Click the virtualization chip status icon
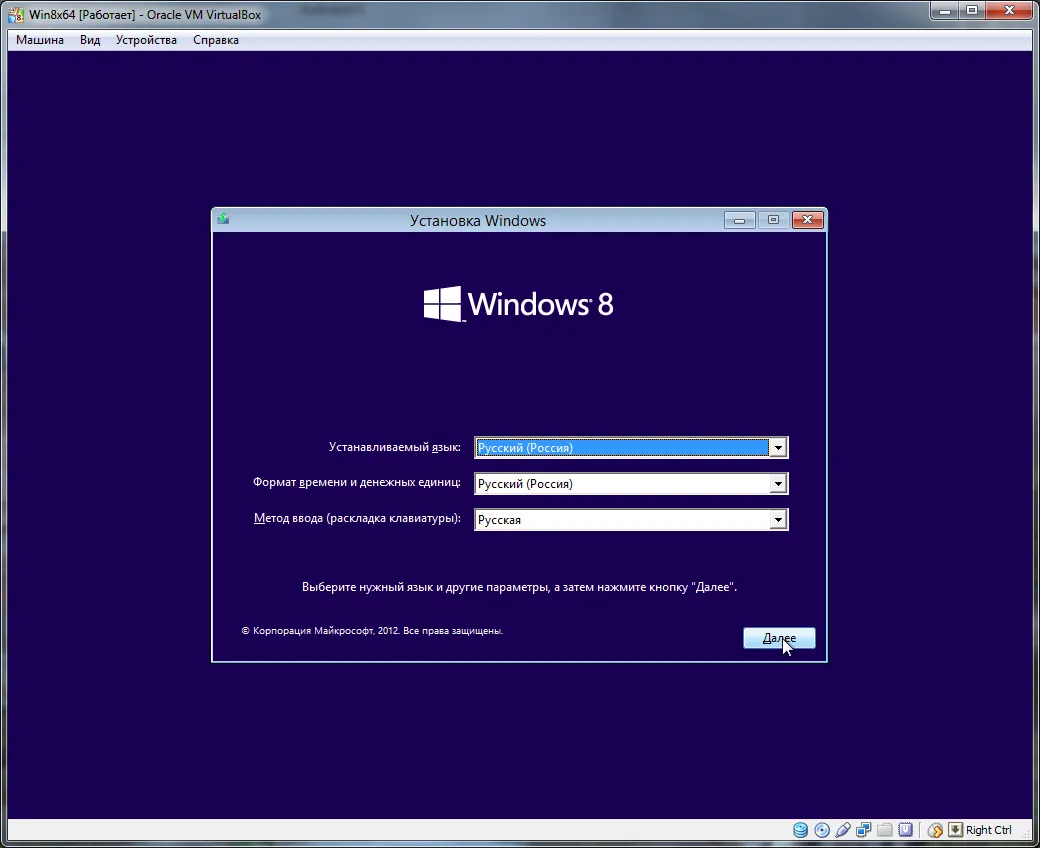Image resolution: width=1040 pixels, height=848 pixels. pyautogui.click(x=905, y=829)
